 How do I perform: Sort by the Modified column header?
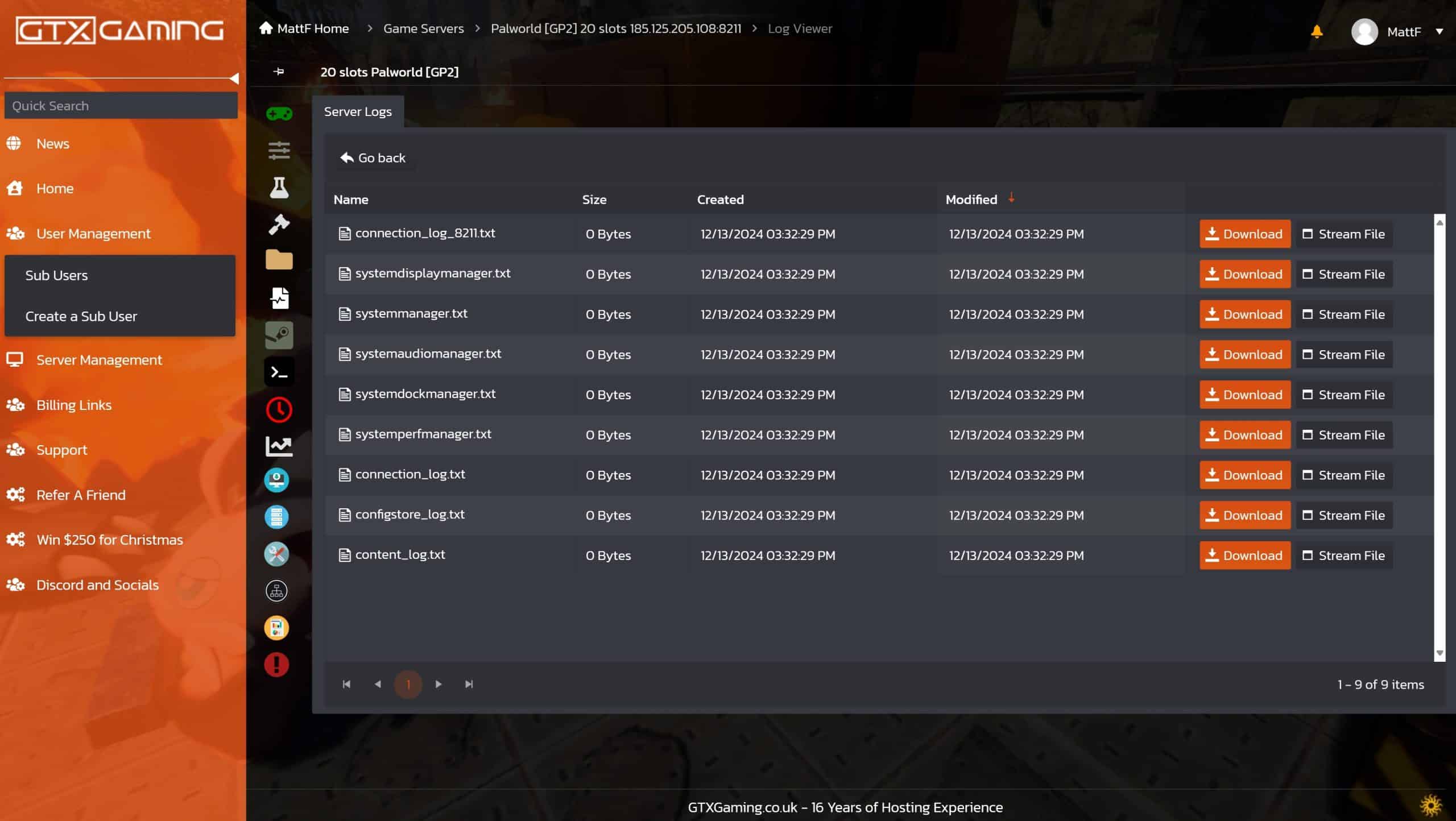(971, 200)
